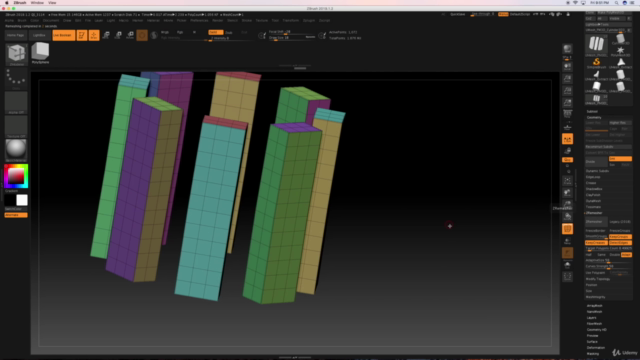The image size is (640, 360).
Task: Open the Preferences menu
Action: click(199, 20)
